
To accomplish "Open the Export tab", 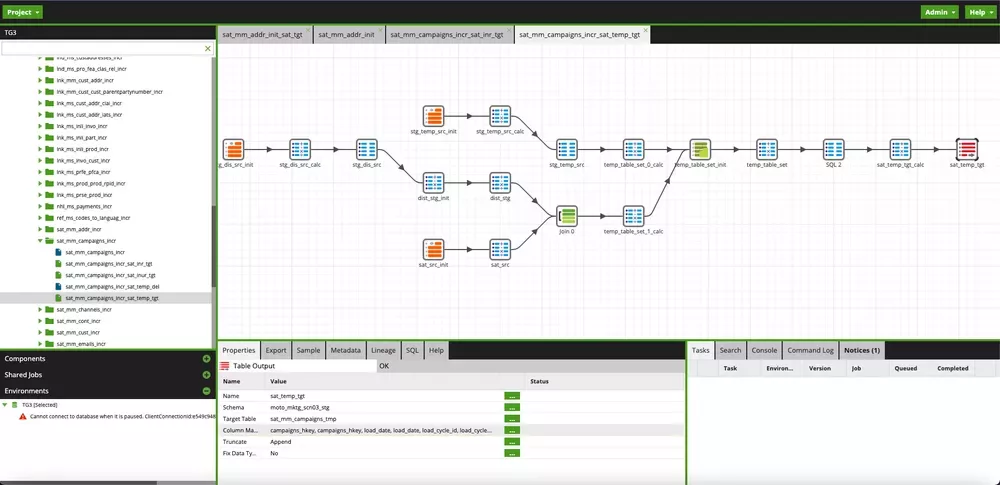I will coord(276,350).
